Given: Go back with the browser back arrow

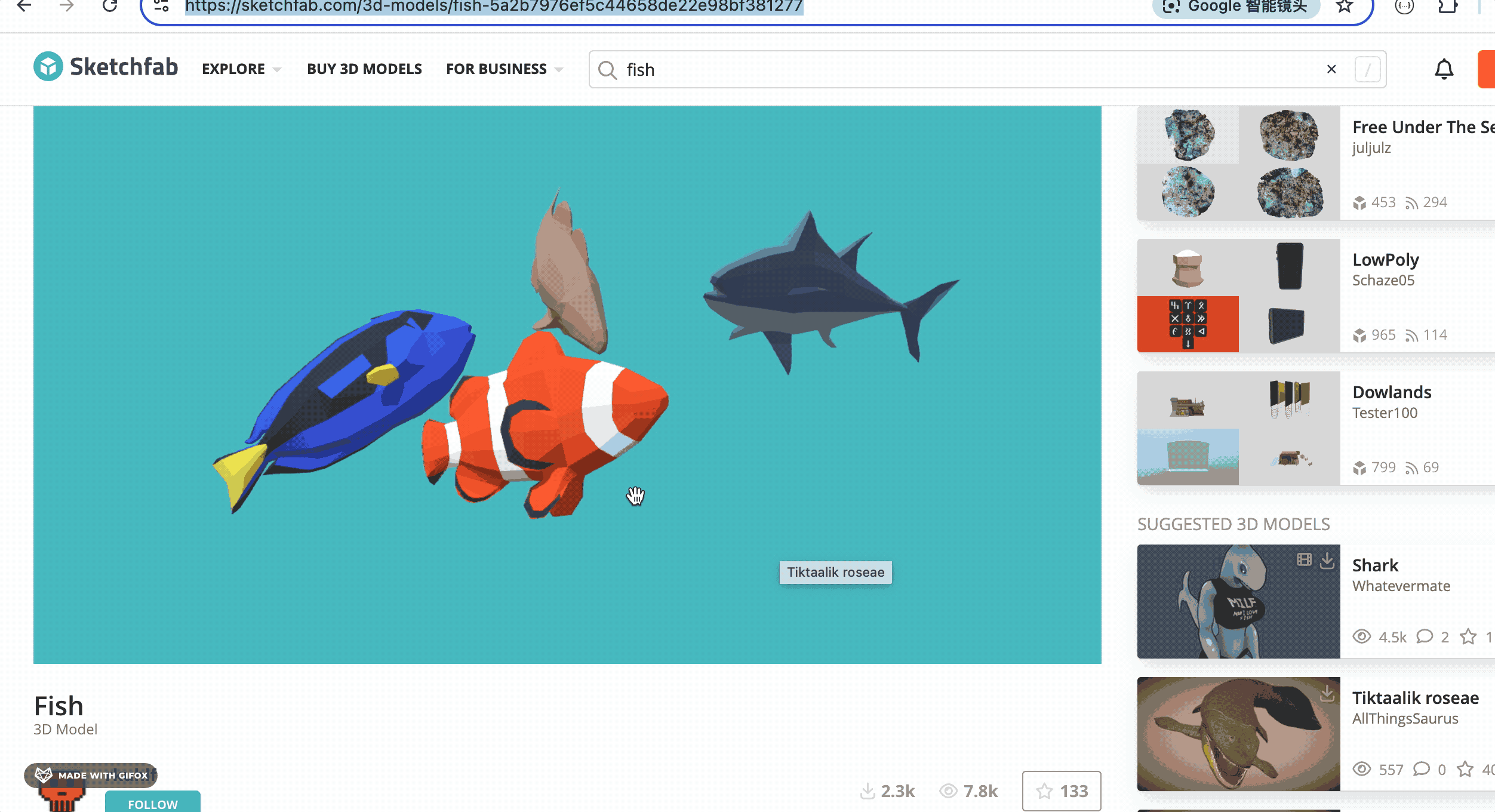Looking at the screenshot, I should [x=24, y=6].
